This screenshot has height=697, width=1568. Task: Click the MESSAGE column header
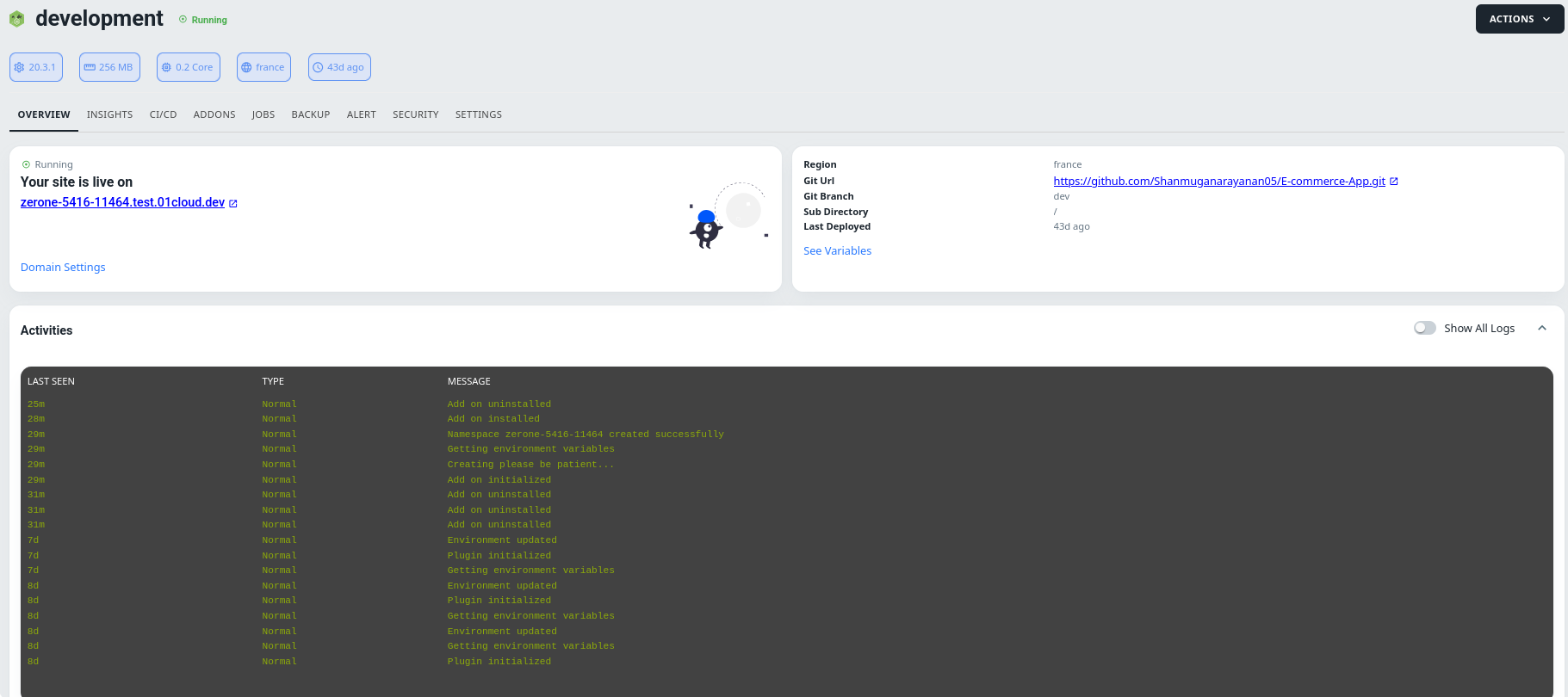point(469,381)
